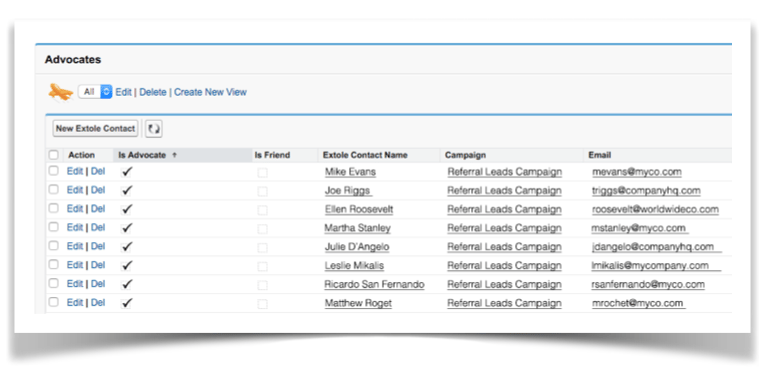Sort by Extole Contact Name column
This screenshot has height=371, width=763.
365,155
